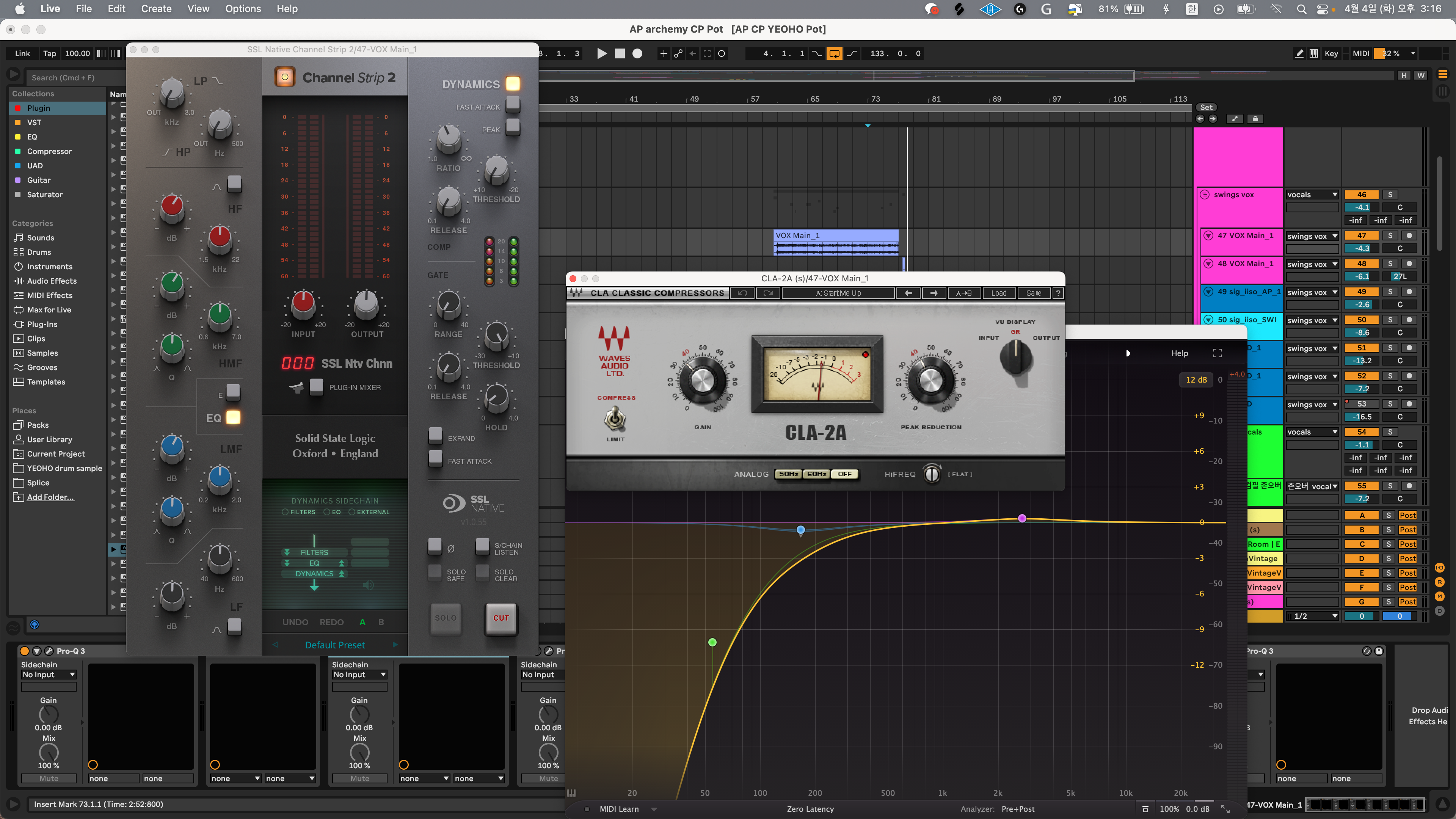Solo track 47 with its S button

(x=1390, y=236)
